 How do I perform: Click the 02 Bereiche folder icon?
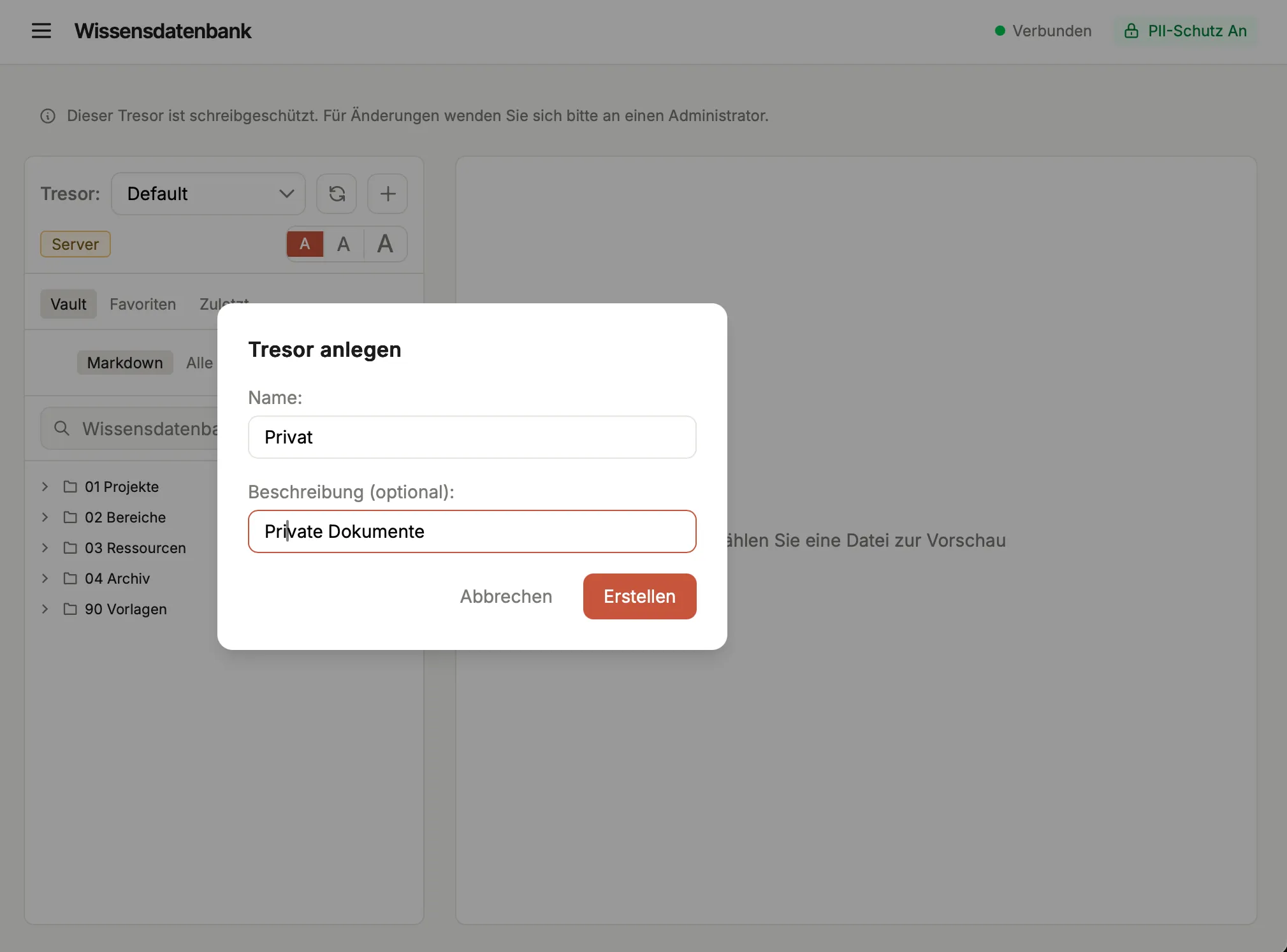tap(70, 517)
